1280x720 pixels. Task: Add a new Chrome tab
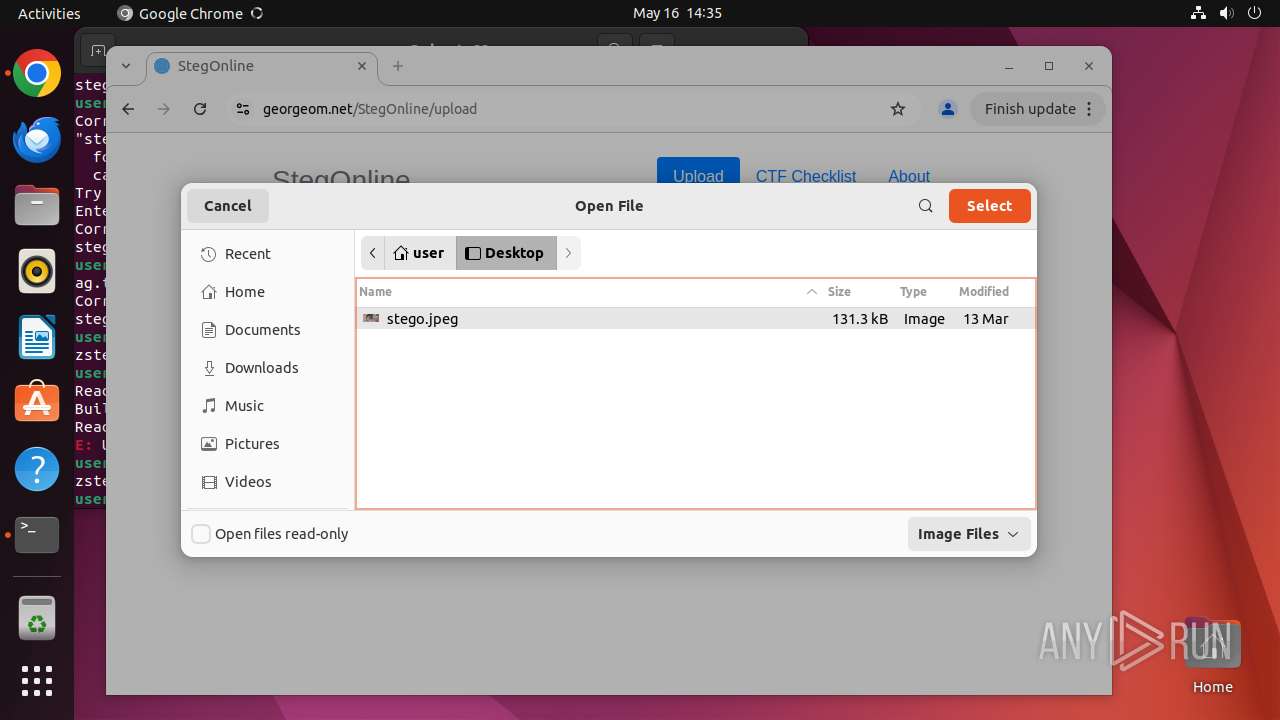[398, 66]
